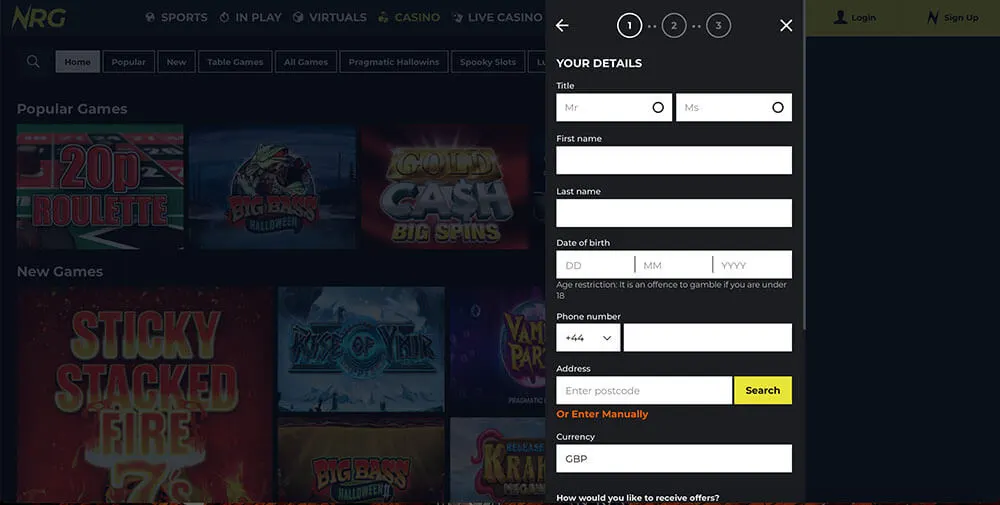Click the DD day field
Screen dimensions: 1000x505
click(594, 265)
